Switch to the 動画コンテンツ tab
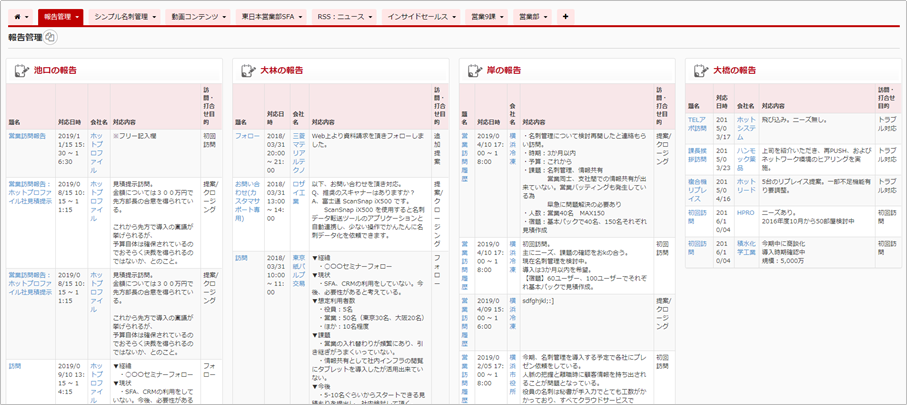Viewport: 907px width, 405px height. 197,17
